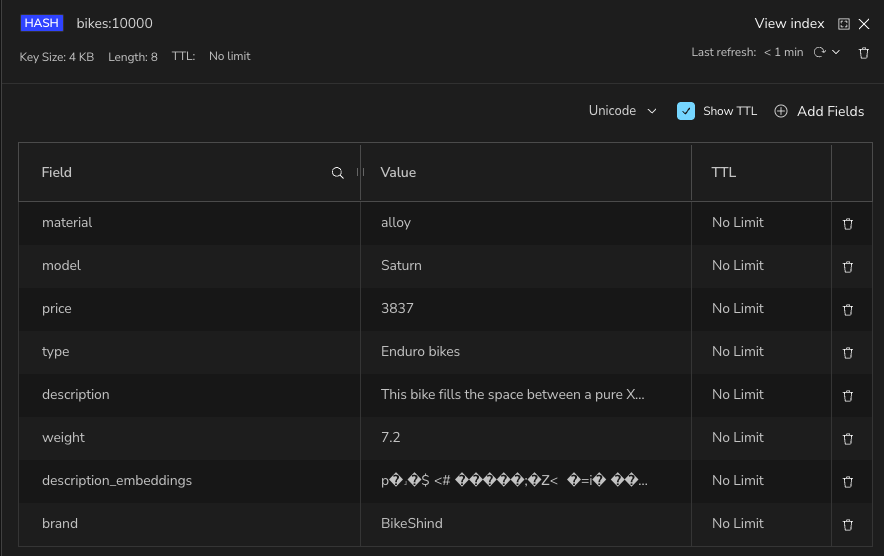
Task: Click the Value column header
Action: 398,172
